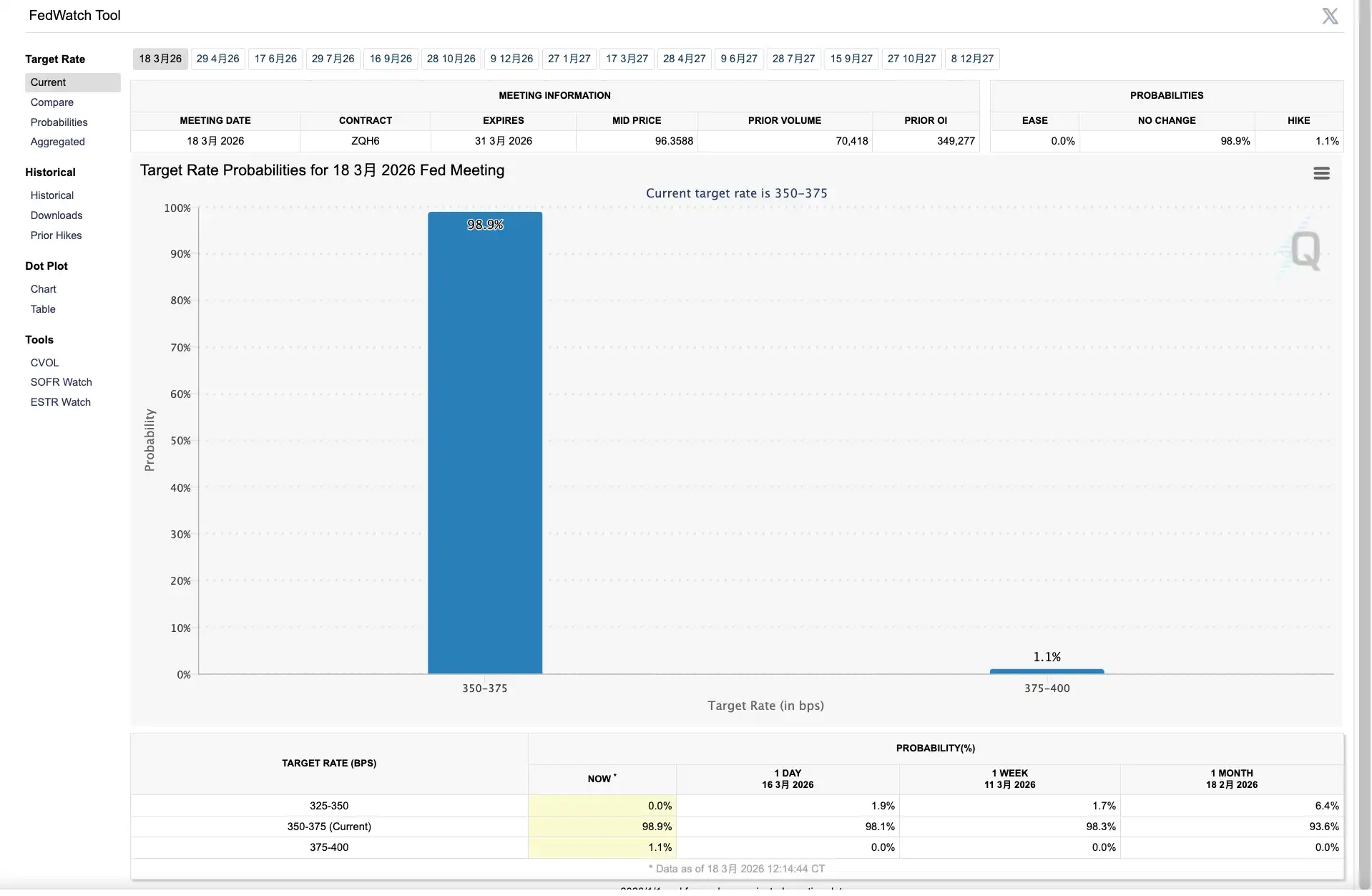Open the 9 12月26 meeting tab
Viewport: 1372px width, 896px height.
(x=511, y=59)
